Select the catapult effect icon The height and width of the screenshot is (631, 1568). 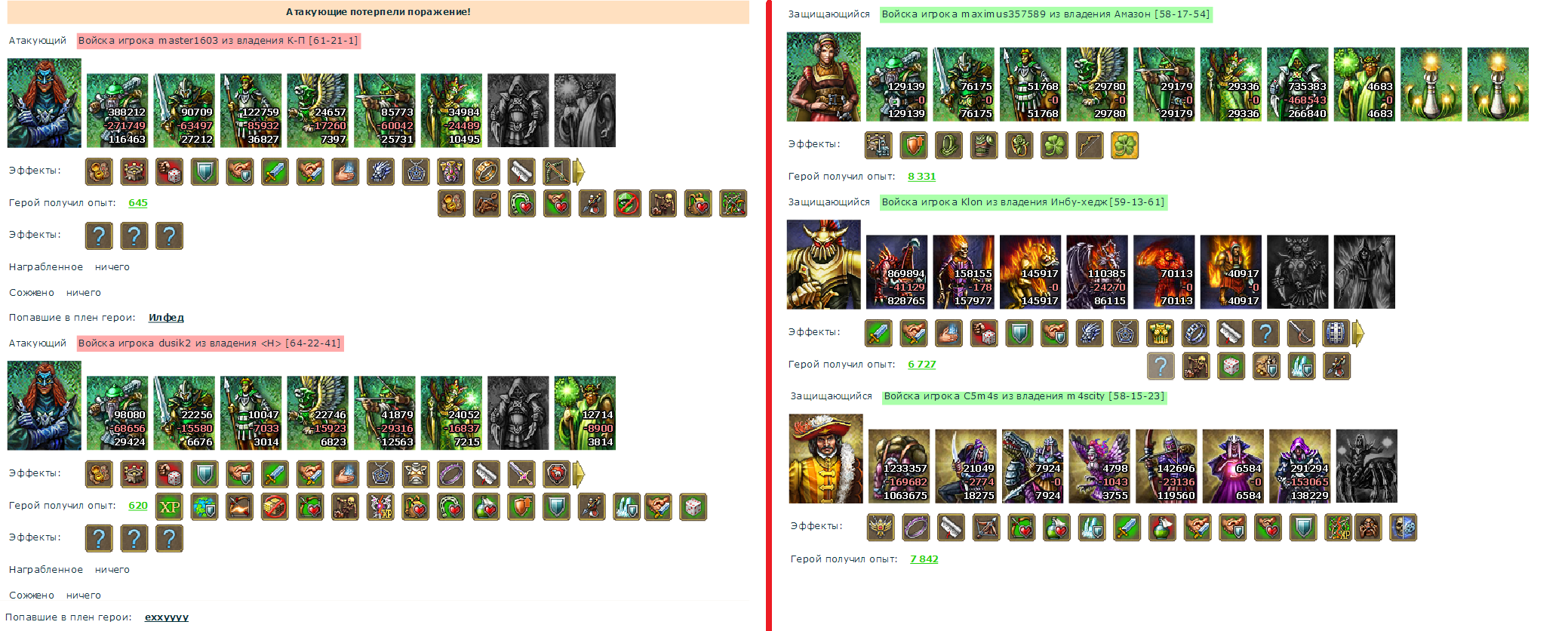(x=486, y=203)
